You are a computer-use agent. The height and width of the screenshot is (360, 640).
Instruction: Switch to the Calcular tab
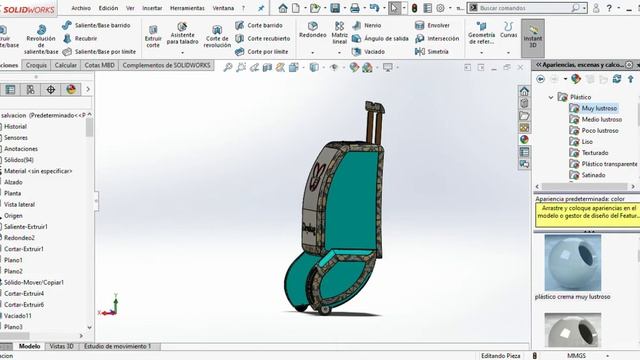[x=65, y=65]
